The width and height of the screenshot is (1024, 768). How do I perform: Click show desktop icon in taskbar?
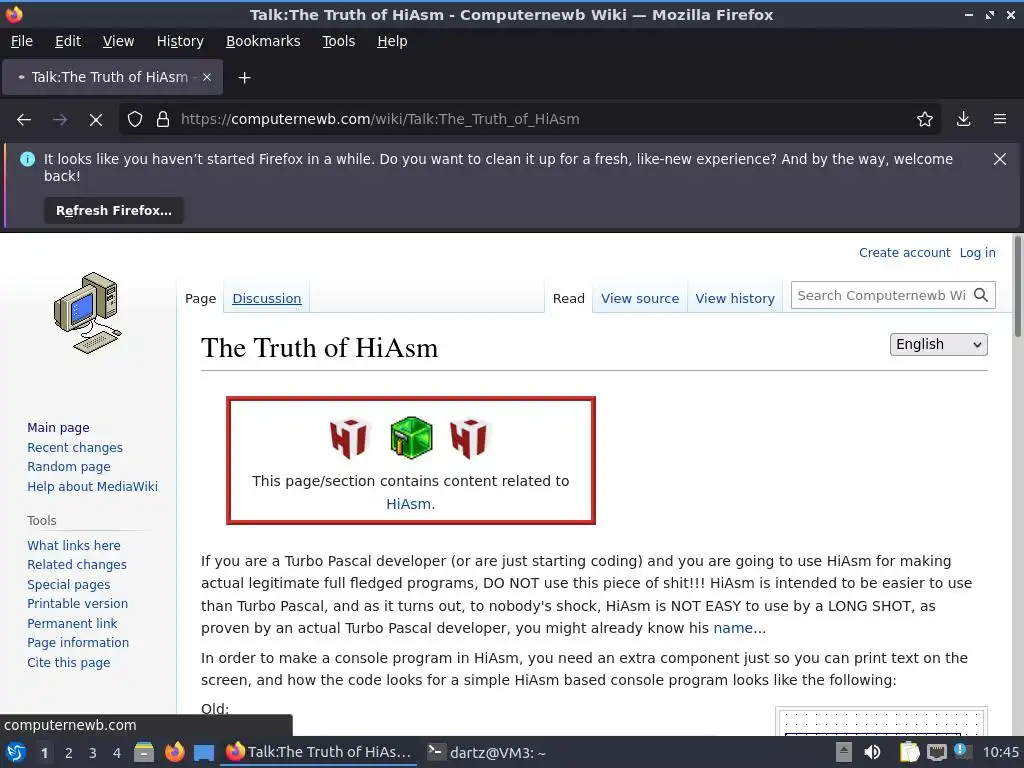[x=204, y=753]
